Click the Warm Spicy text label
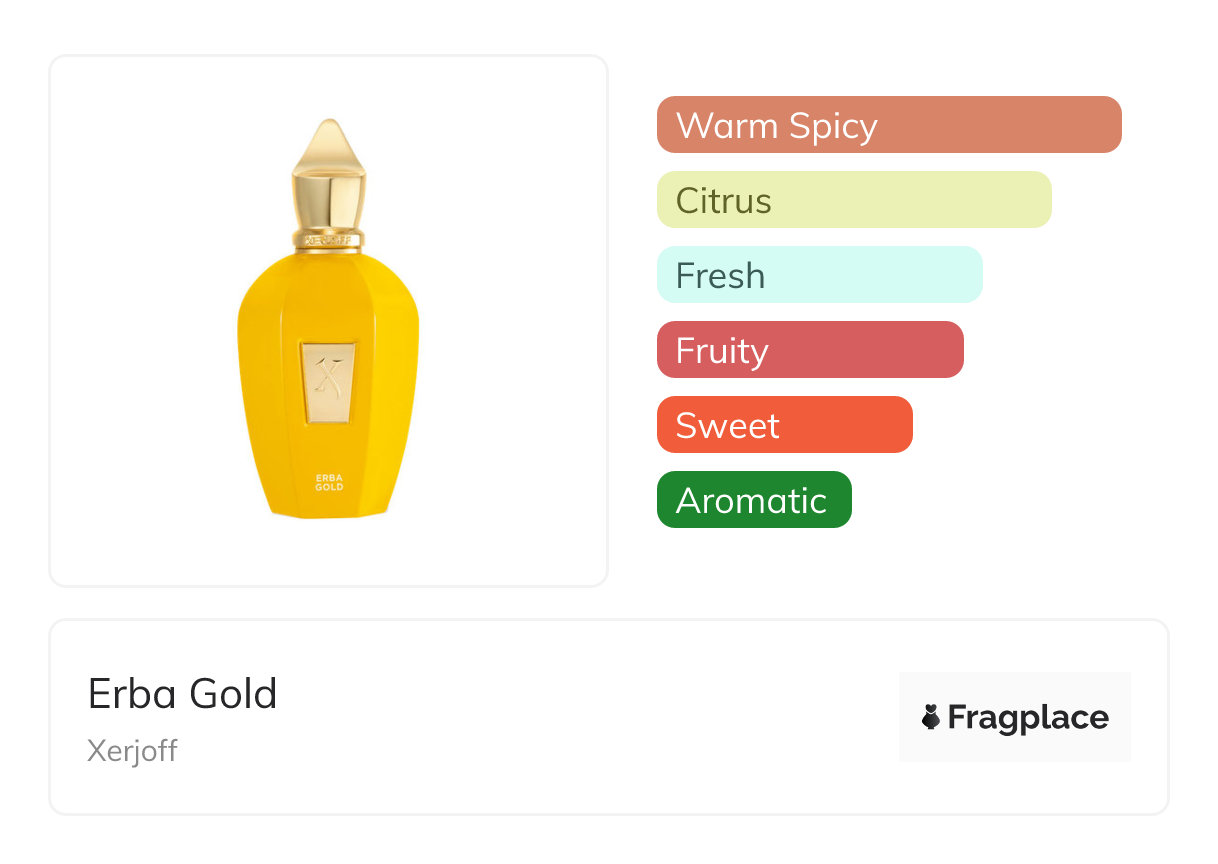The width and height of the screenshot is (1218, 864). click(x=777, y=126)
